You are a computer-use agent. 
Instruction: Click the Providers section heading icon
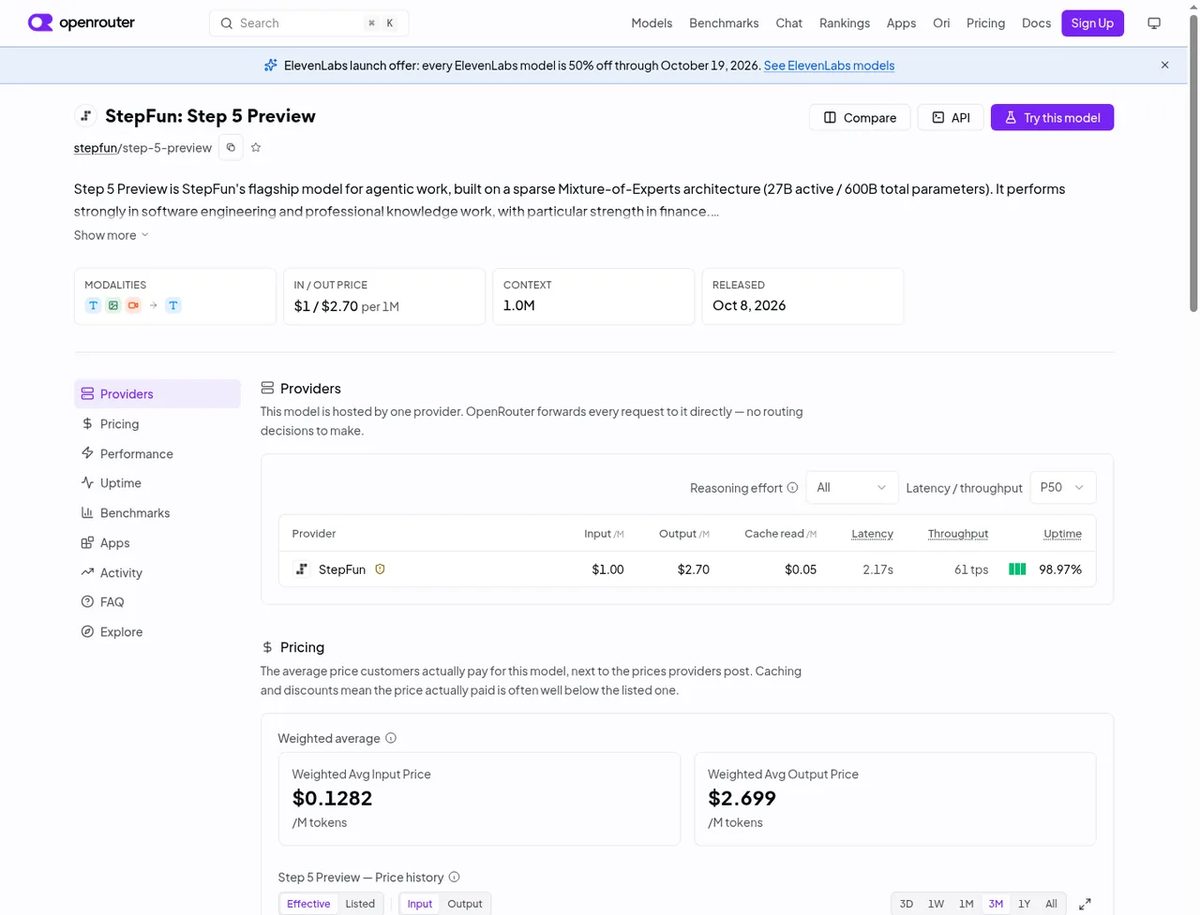pyautogui.click(x=267, y=388)
